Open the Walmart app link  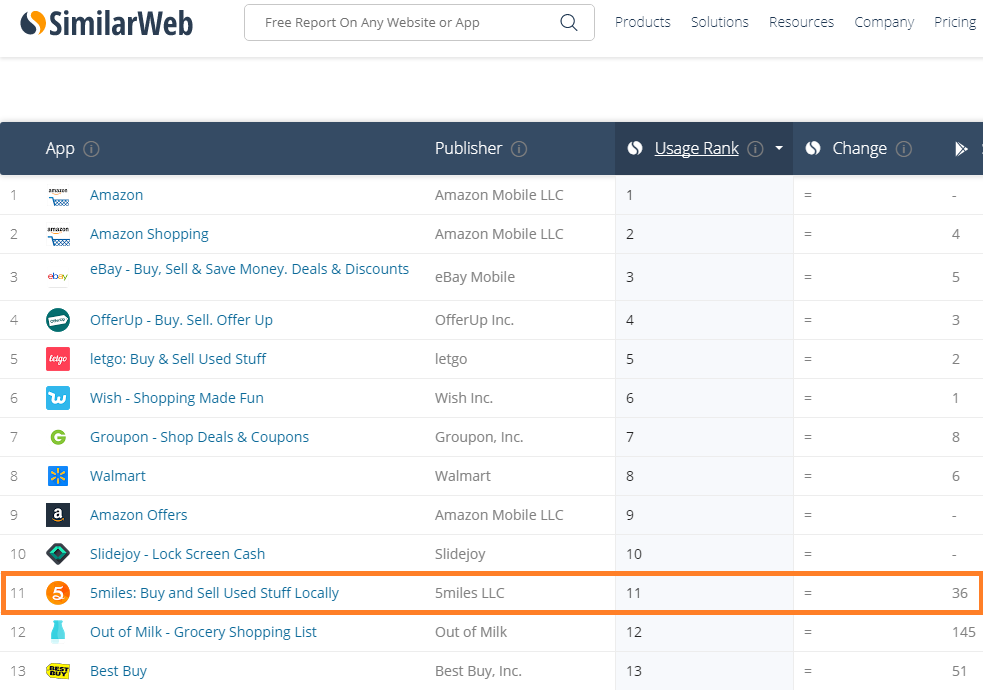point(118,476)
